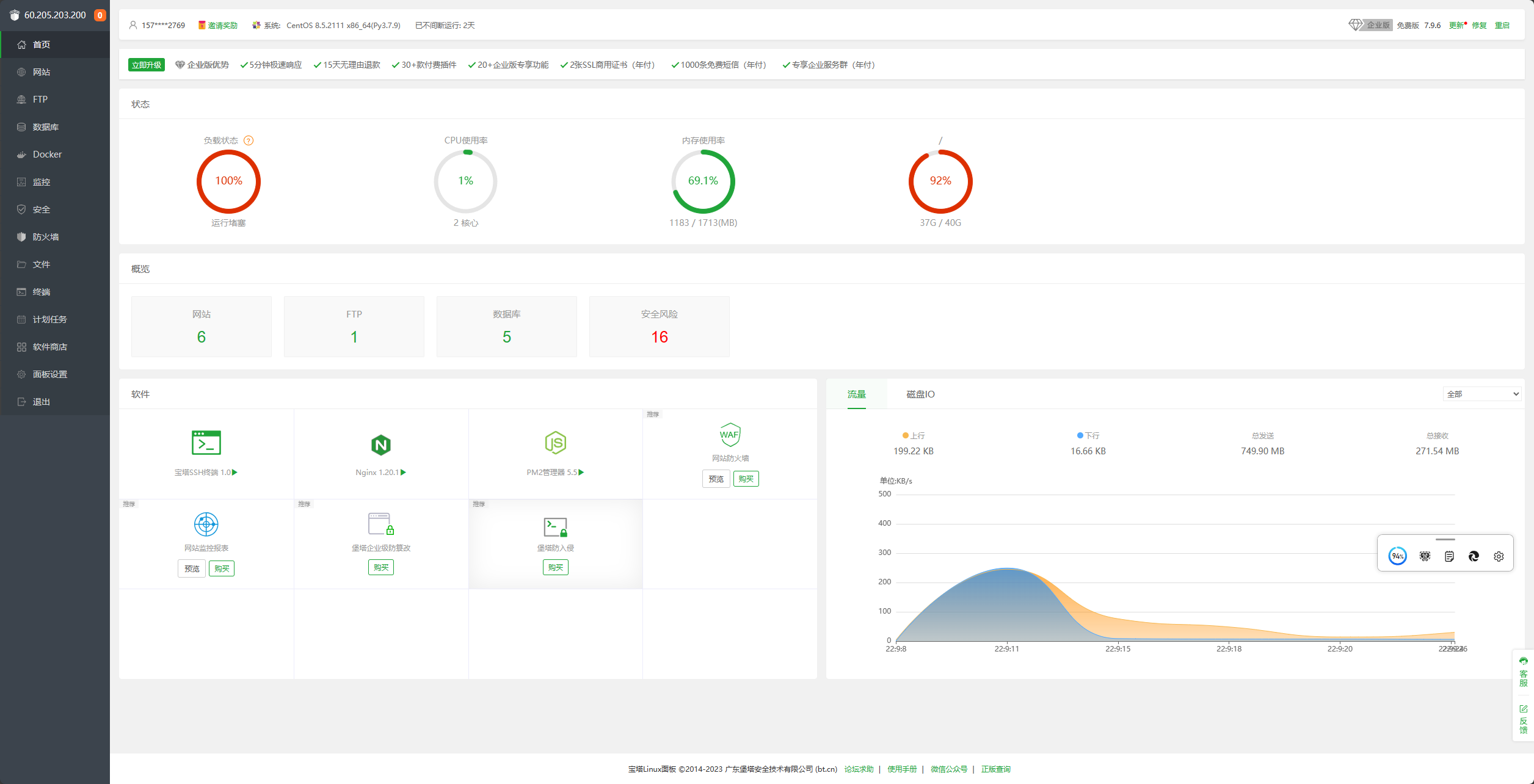Click the user account icon 157****2769

pyautogui.click(x=133, y=25)
